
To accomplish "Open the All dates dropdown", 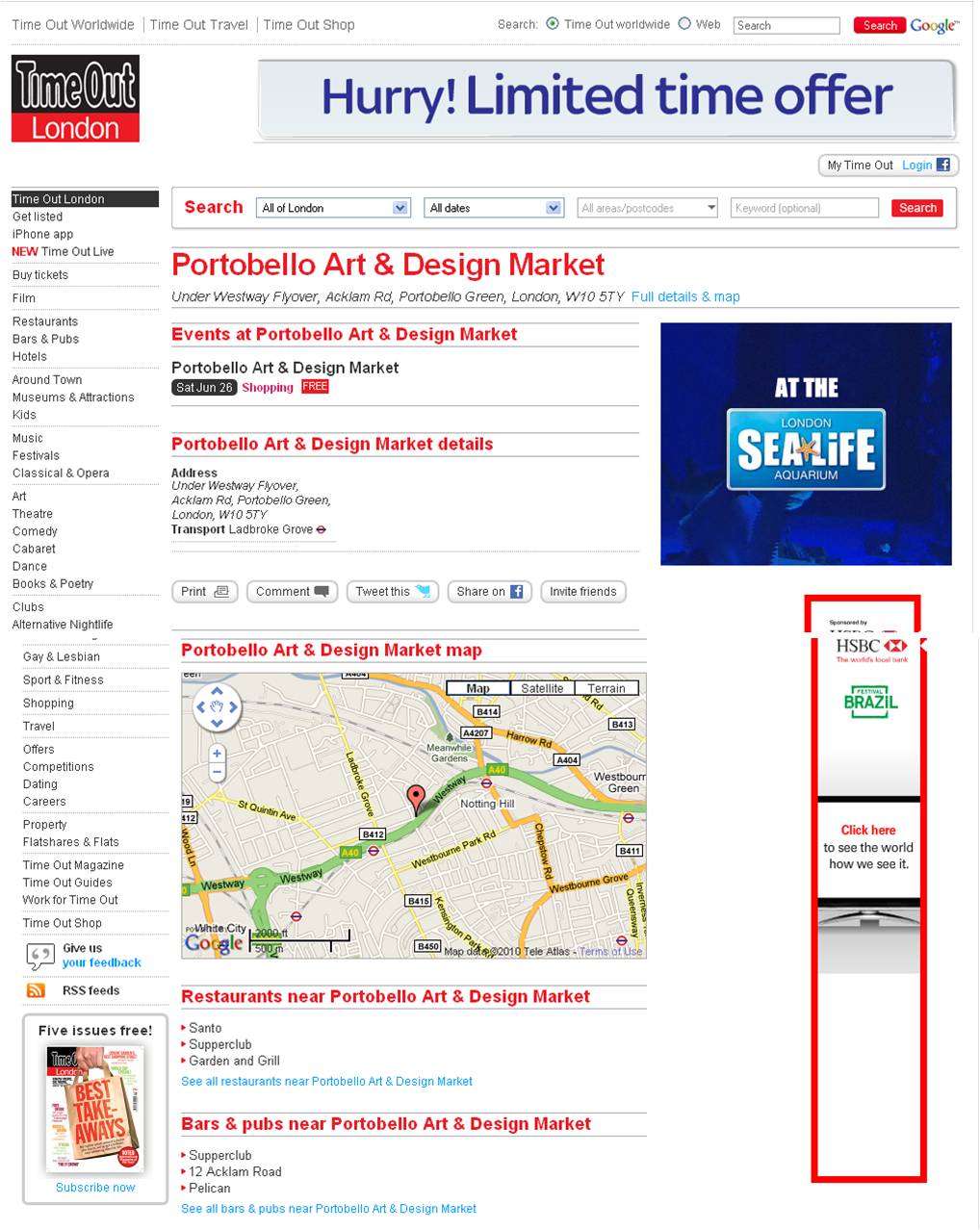I will [493, 208].
